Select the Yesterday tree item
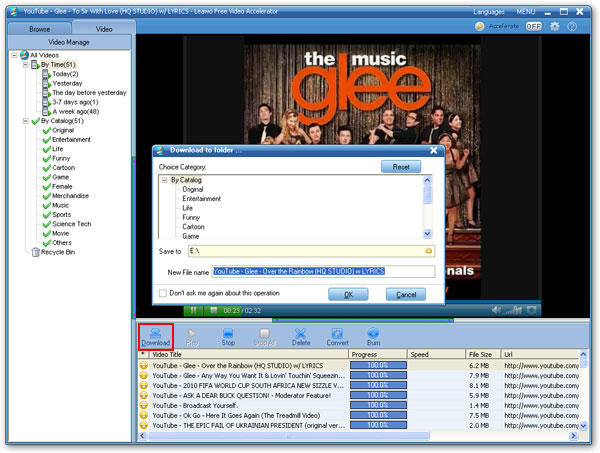 tap(67, 83)
